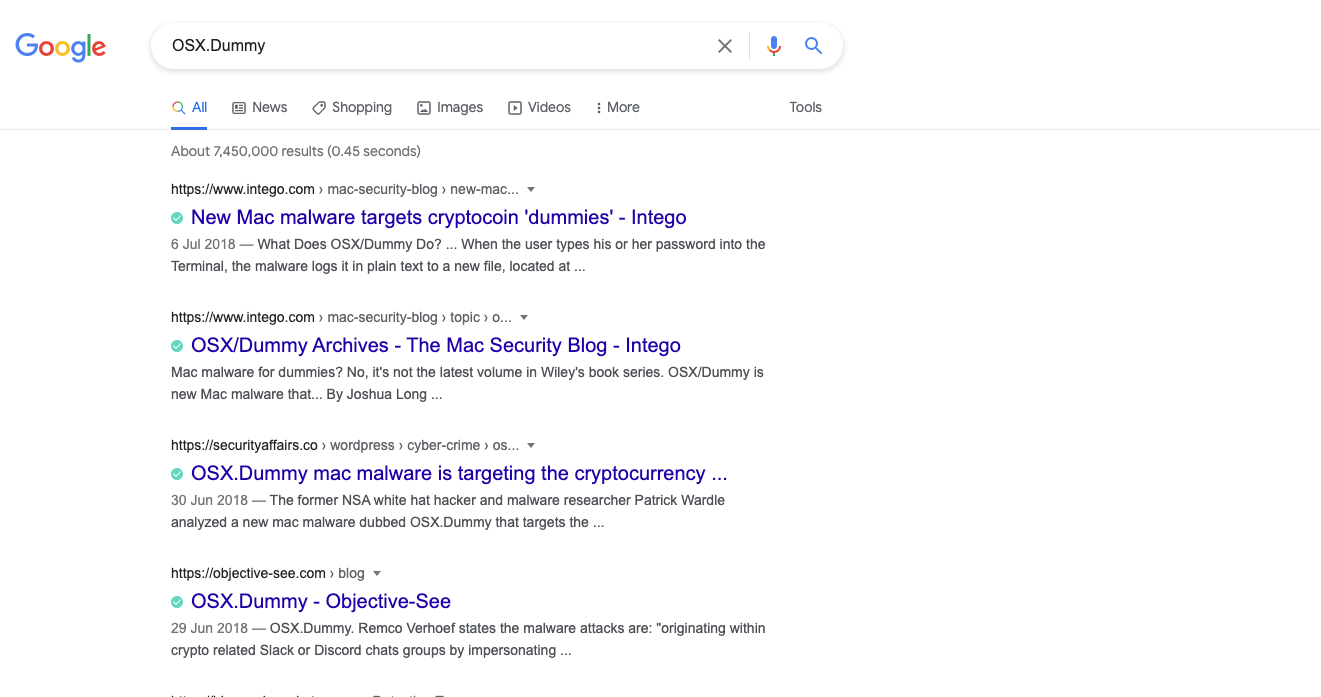Image resolution: width=1321 pixels, height=697 pixels.
Task: Click the green checkmark beside 'OSX/Dummy Archives'
Action: click(177, 346)
